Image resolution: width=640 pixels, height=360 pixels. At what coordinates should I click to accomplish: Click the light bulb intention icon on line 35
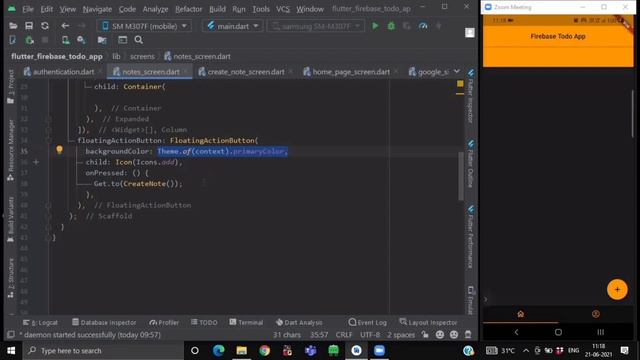tap(59, 150)
